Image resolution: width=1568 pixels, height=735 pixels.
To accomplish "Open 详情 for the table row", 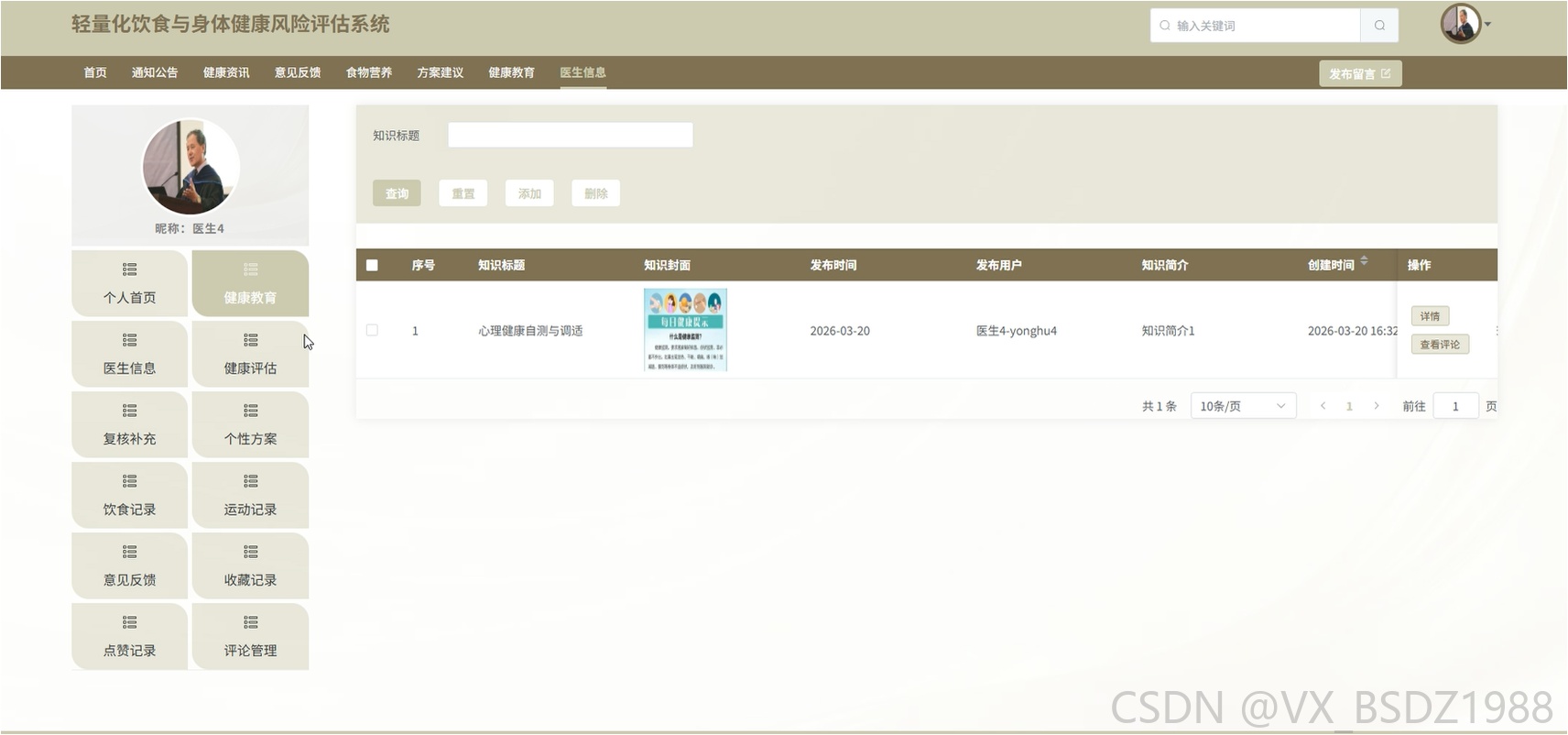I will [1430, 316].
